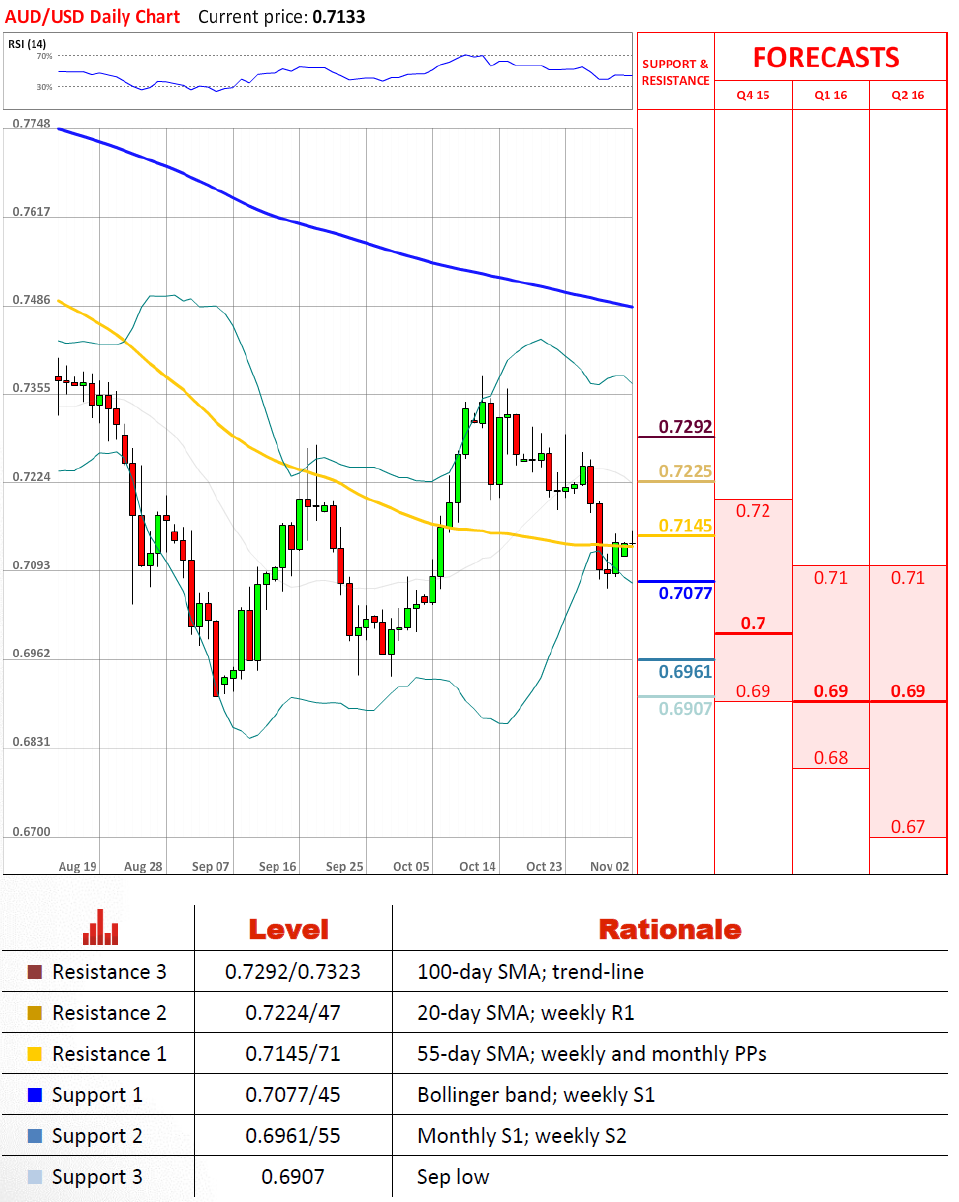
Task: Click the FORECASTS heading
Action: click(x=826, y=57)
